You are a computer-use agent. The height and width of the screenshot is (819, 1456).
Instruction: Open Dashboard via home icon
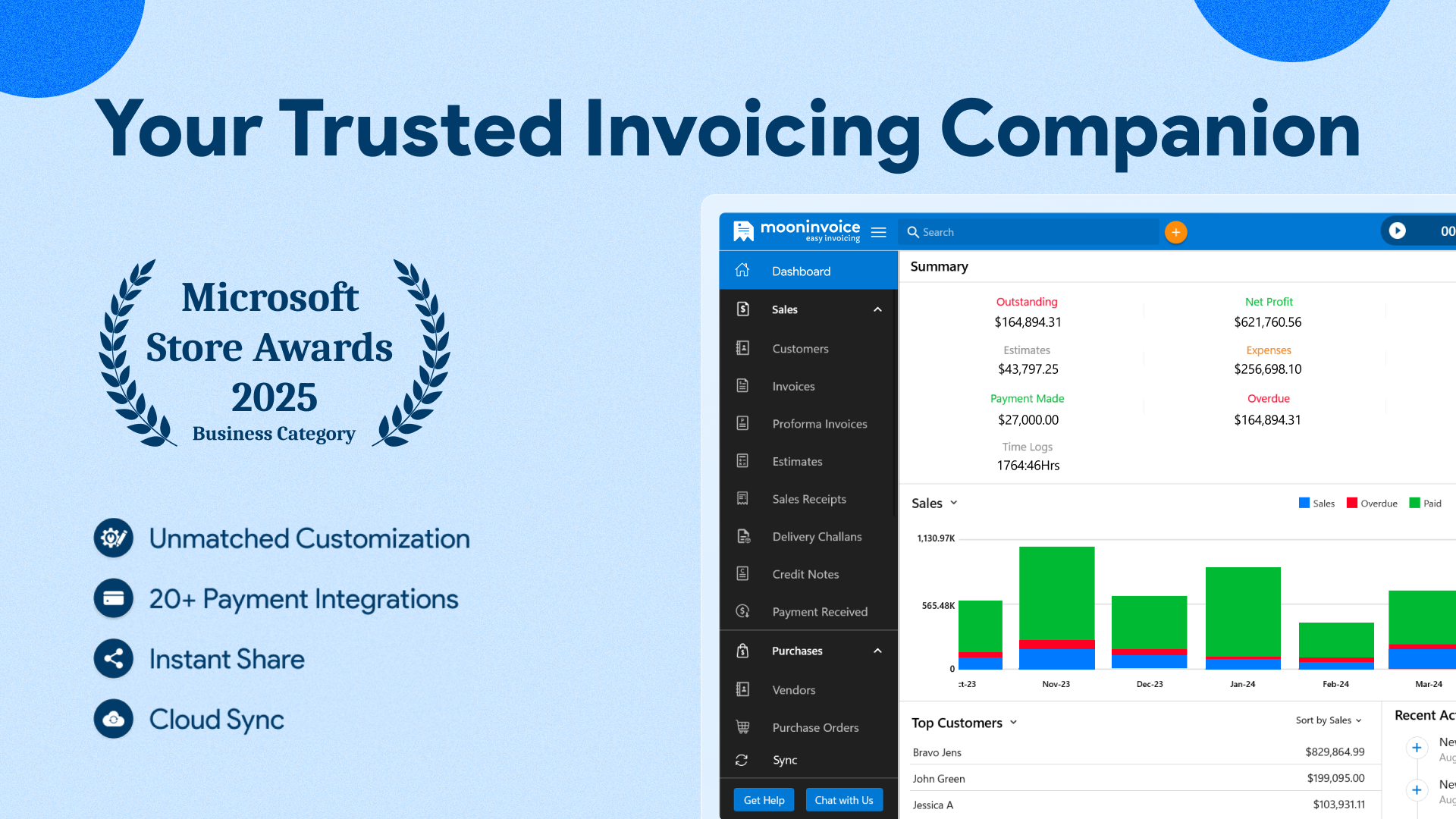(x=742, y=271)
